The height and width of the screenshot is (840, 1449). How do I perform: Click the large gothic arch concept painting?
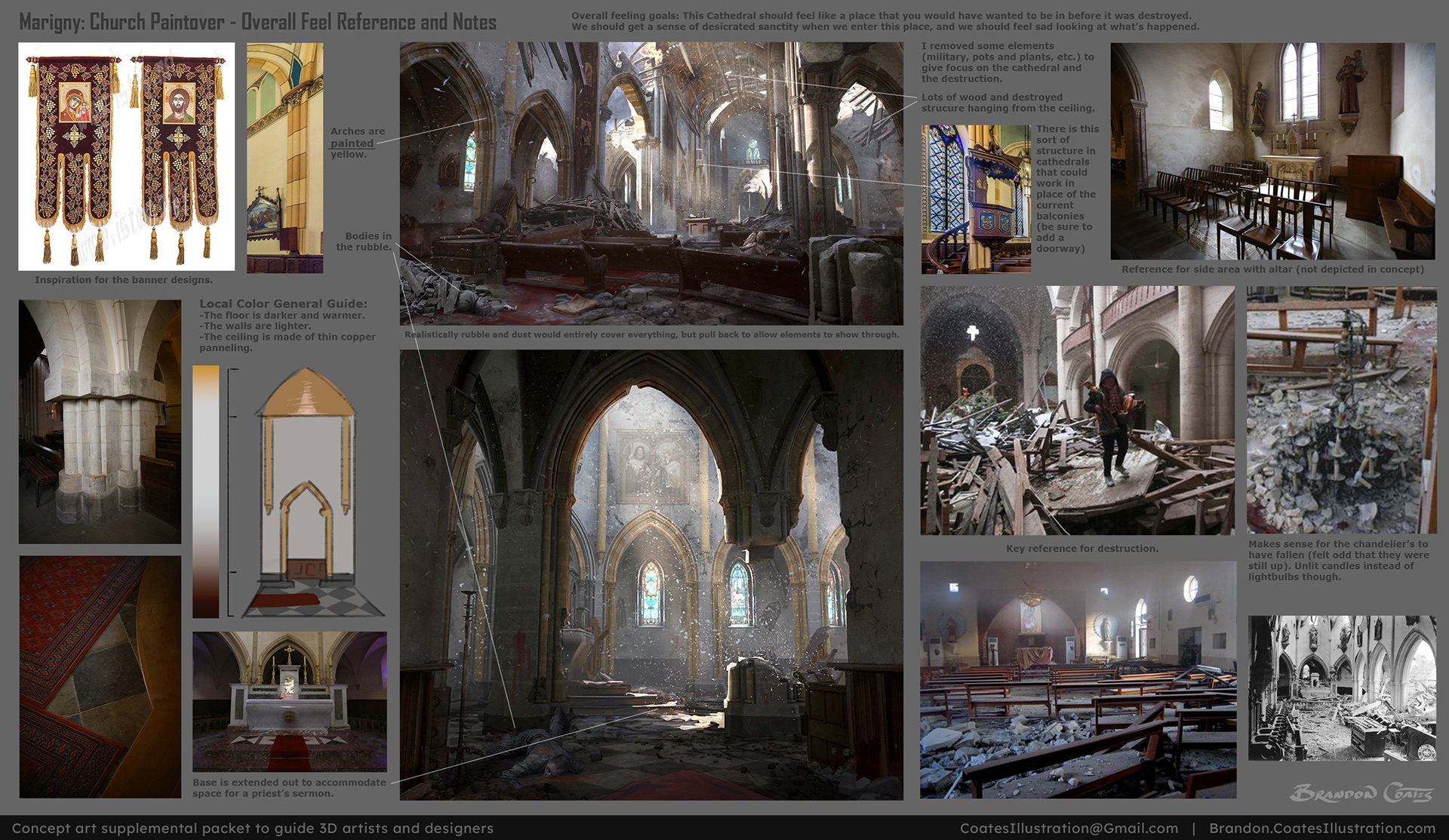[x=651, y=574]
